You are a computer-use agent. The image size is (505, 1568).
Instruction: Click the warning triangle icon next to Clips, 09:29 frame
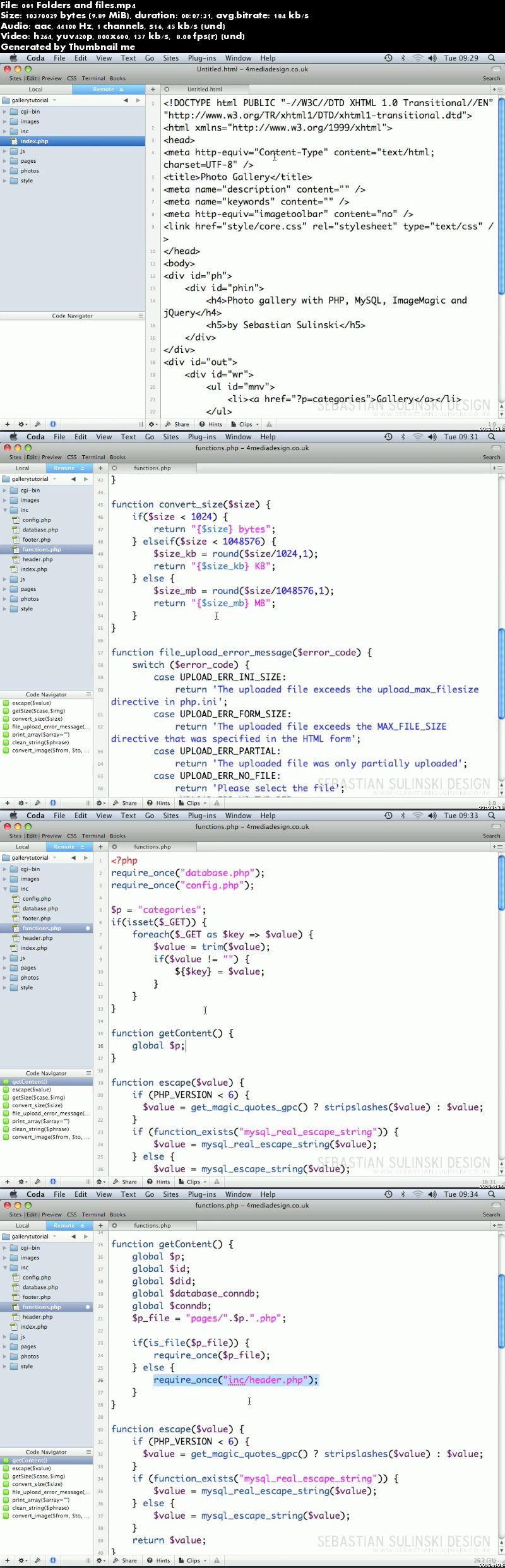[270, 424]
